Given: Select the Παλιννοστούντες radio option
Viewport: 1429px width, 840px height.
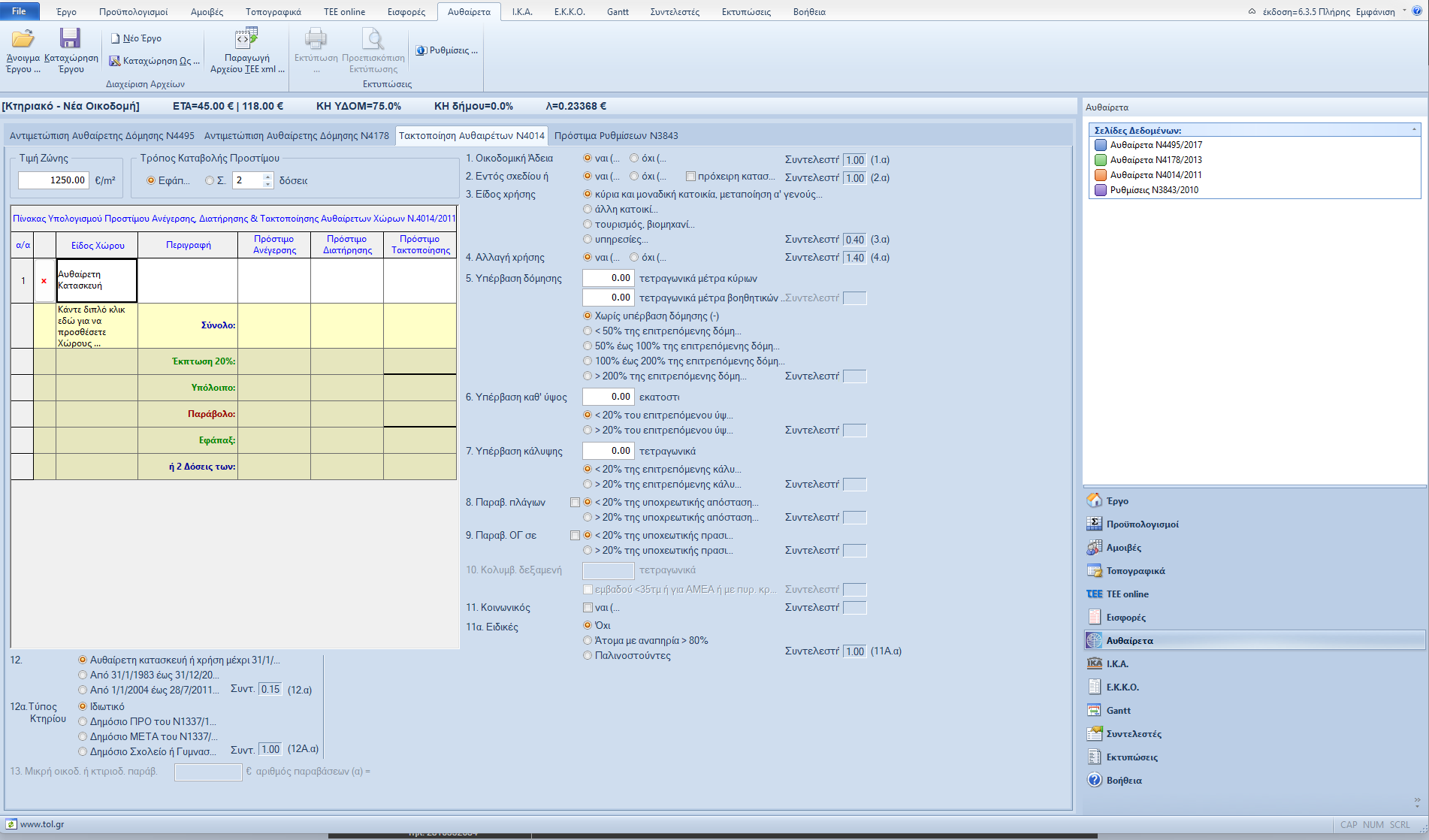Looking at the screenshot, I should pyautogui.click(x=588, y=656).
